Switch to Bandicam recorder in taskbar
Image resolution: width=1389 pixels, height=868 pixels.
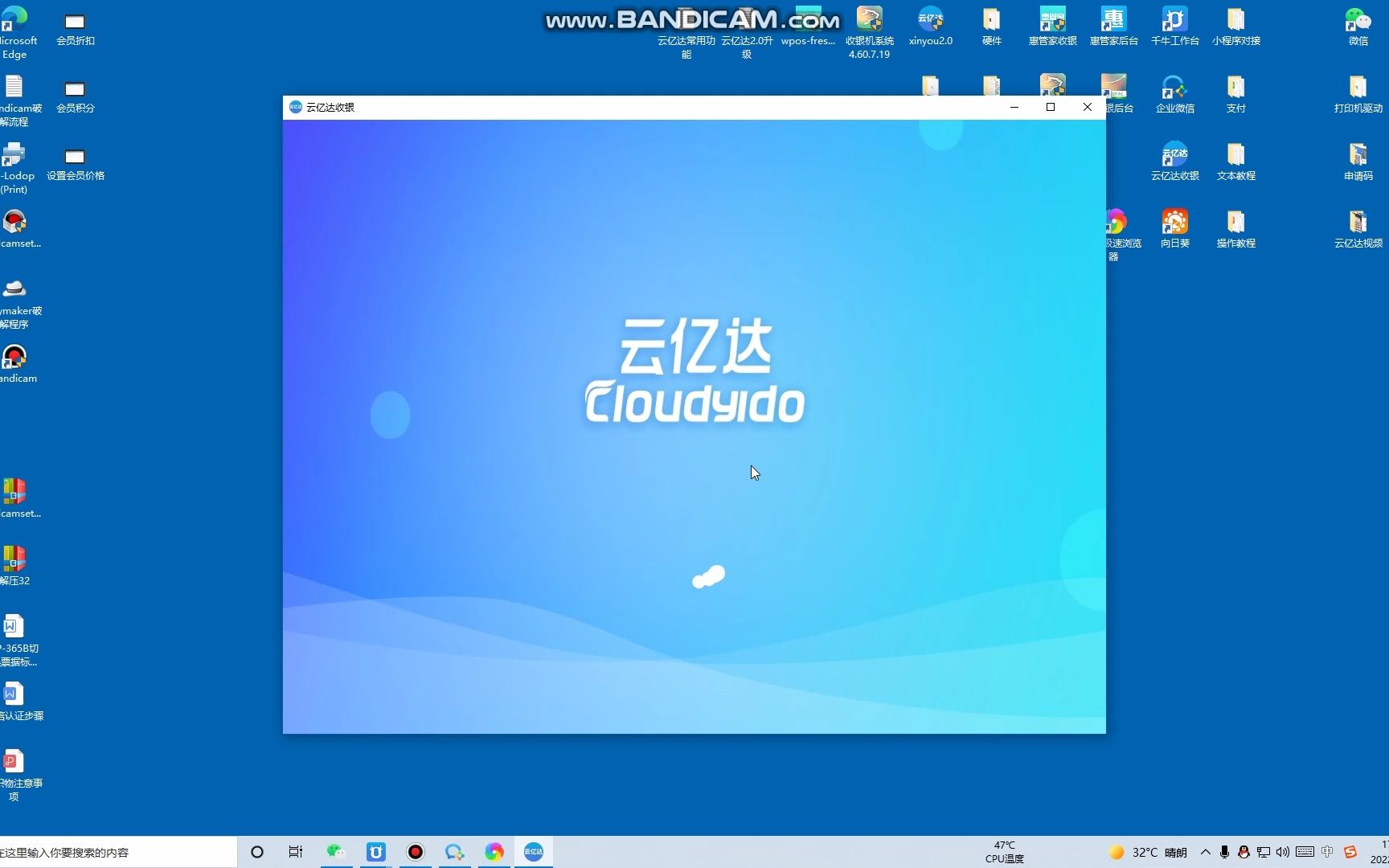pos(415,852)
